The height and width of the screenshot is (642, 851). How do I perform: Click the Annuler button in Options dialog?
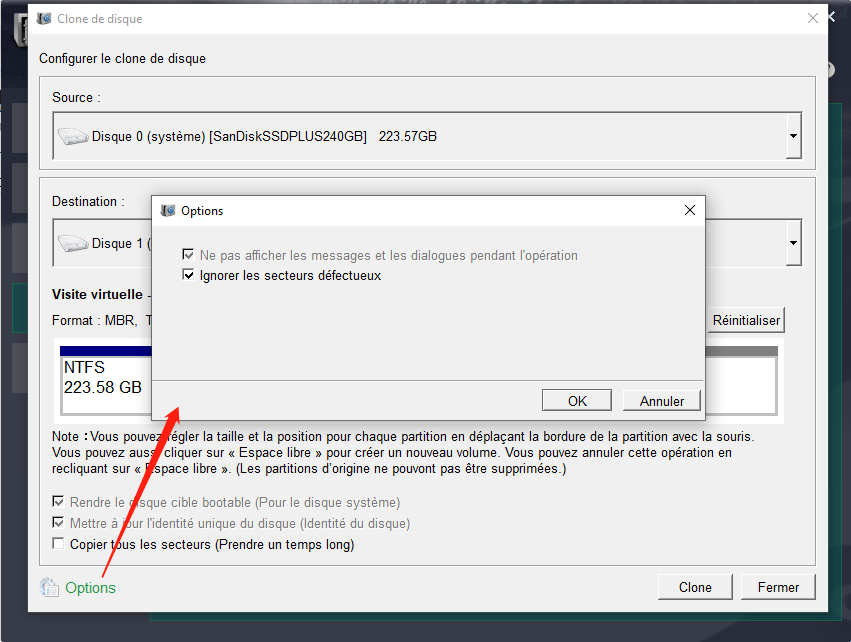coord(661,399)
